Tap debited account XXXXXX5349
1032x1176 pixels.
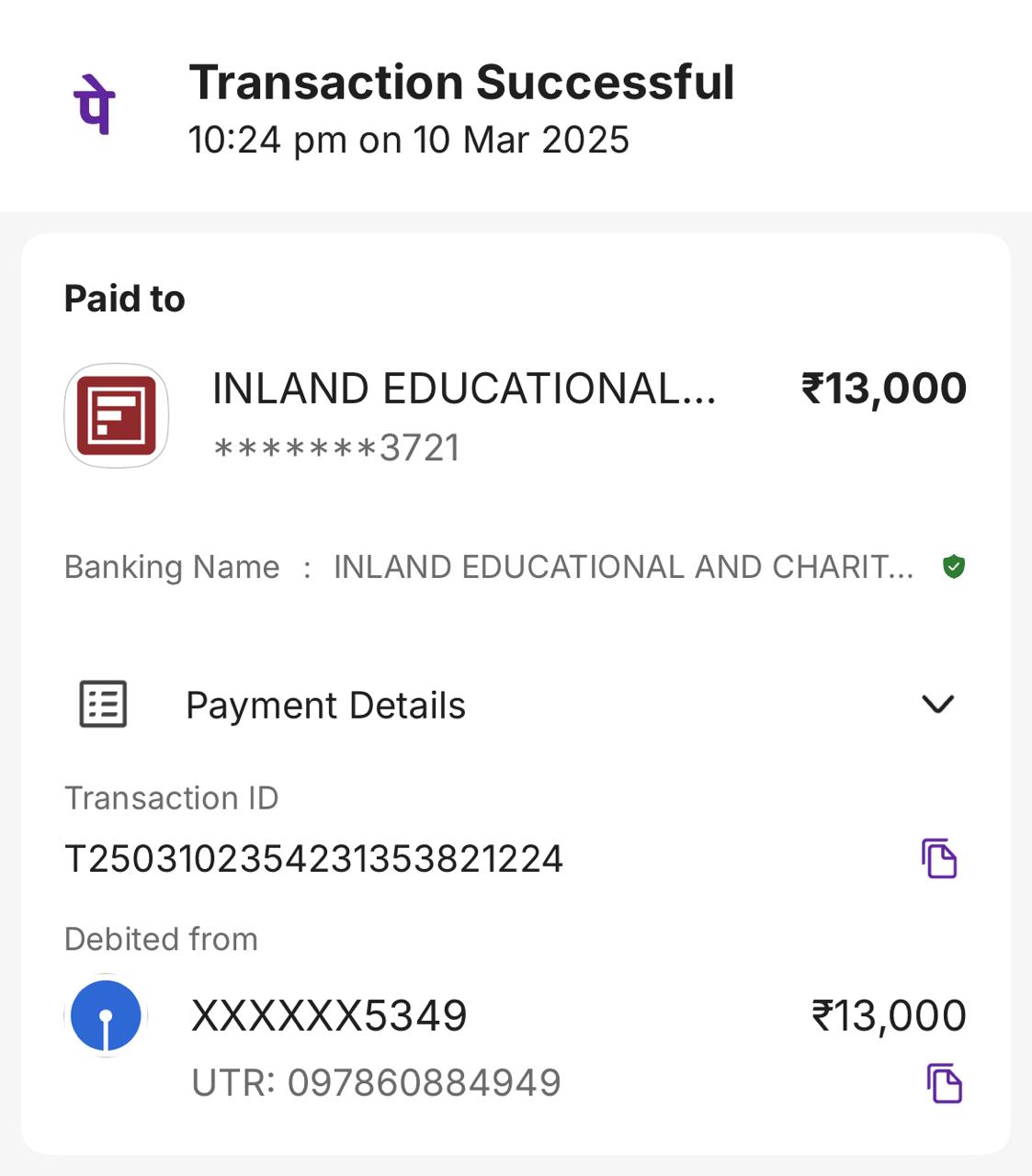coord(329,1016)
